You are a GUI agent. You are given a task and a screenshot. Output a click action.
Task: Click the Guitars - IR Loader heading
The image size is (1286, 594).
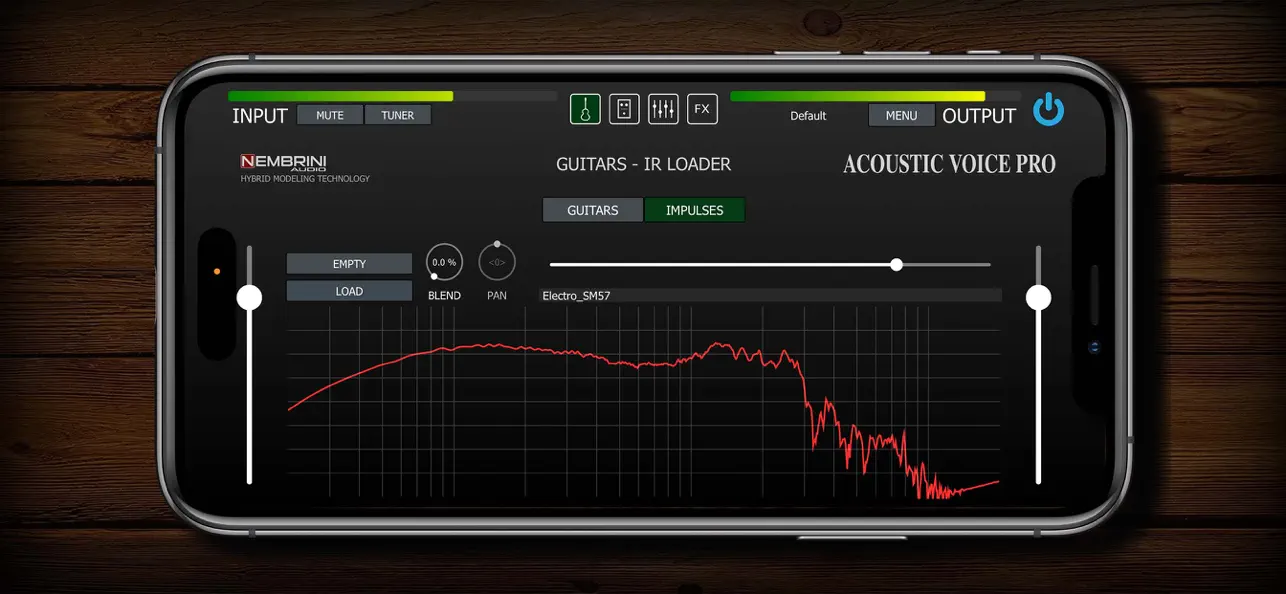pyautogui.click(x=643, y=164)
